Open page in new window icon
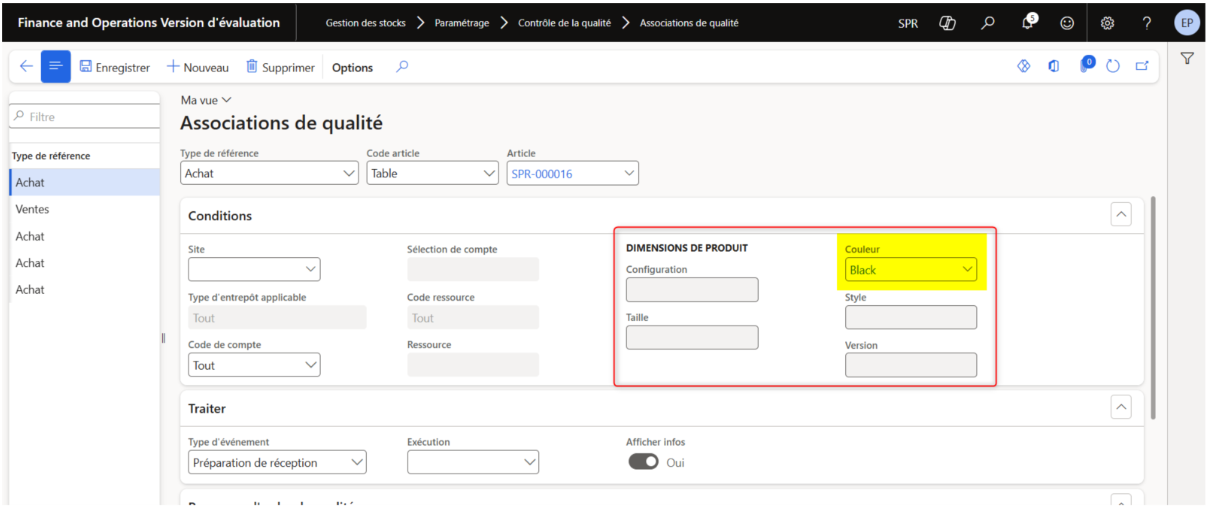Image resolution: width=1207 pixels, height=508 pixels. [1141, 67]
